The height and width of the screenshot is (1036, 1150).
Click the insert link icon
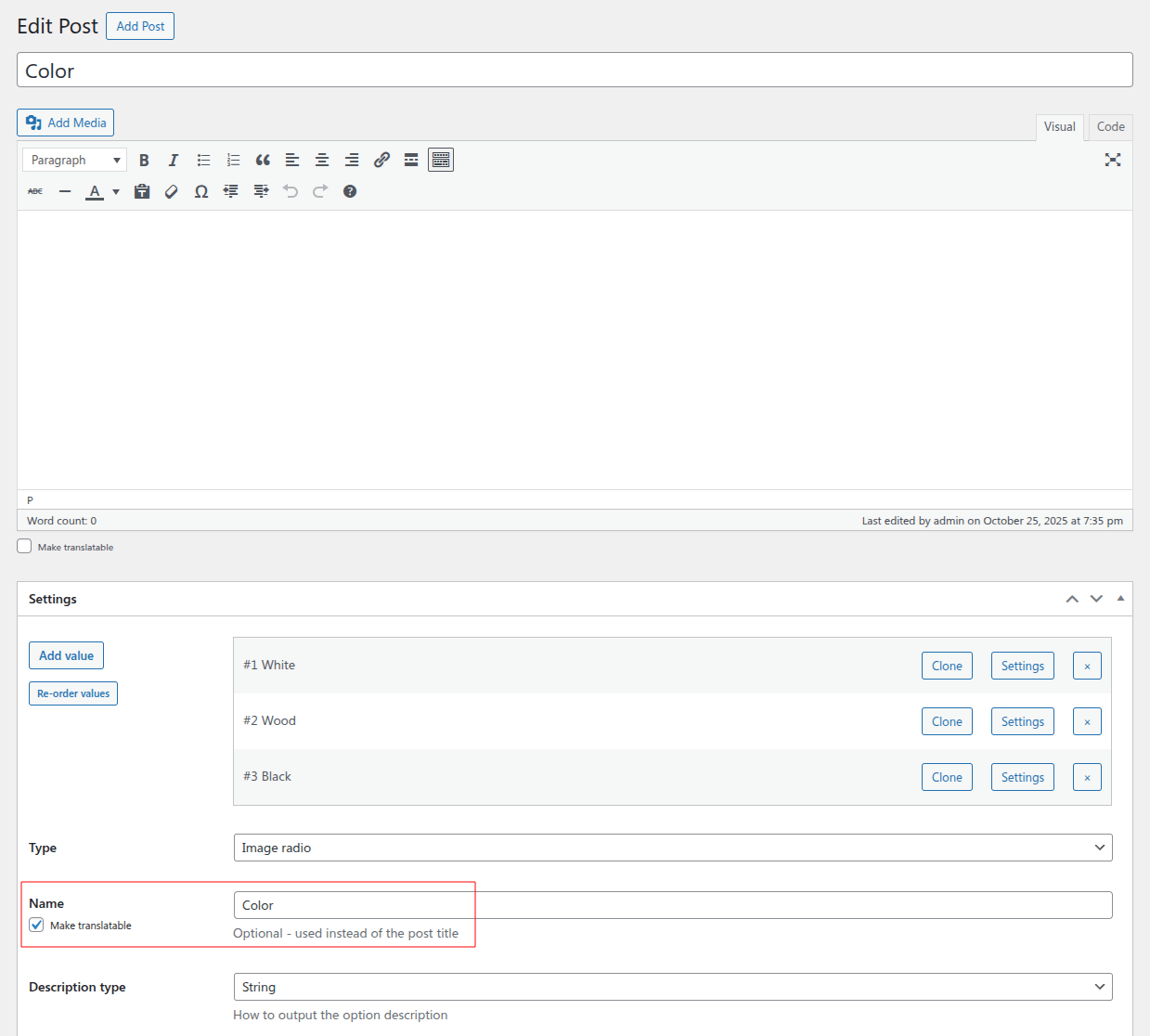click(x=381, y=161)
